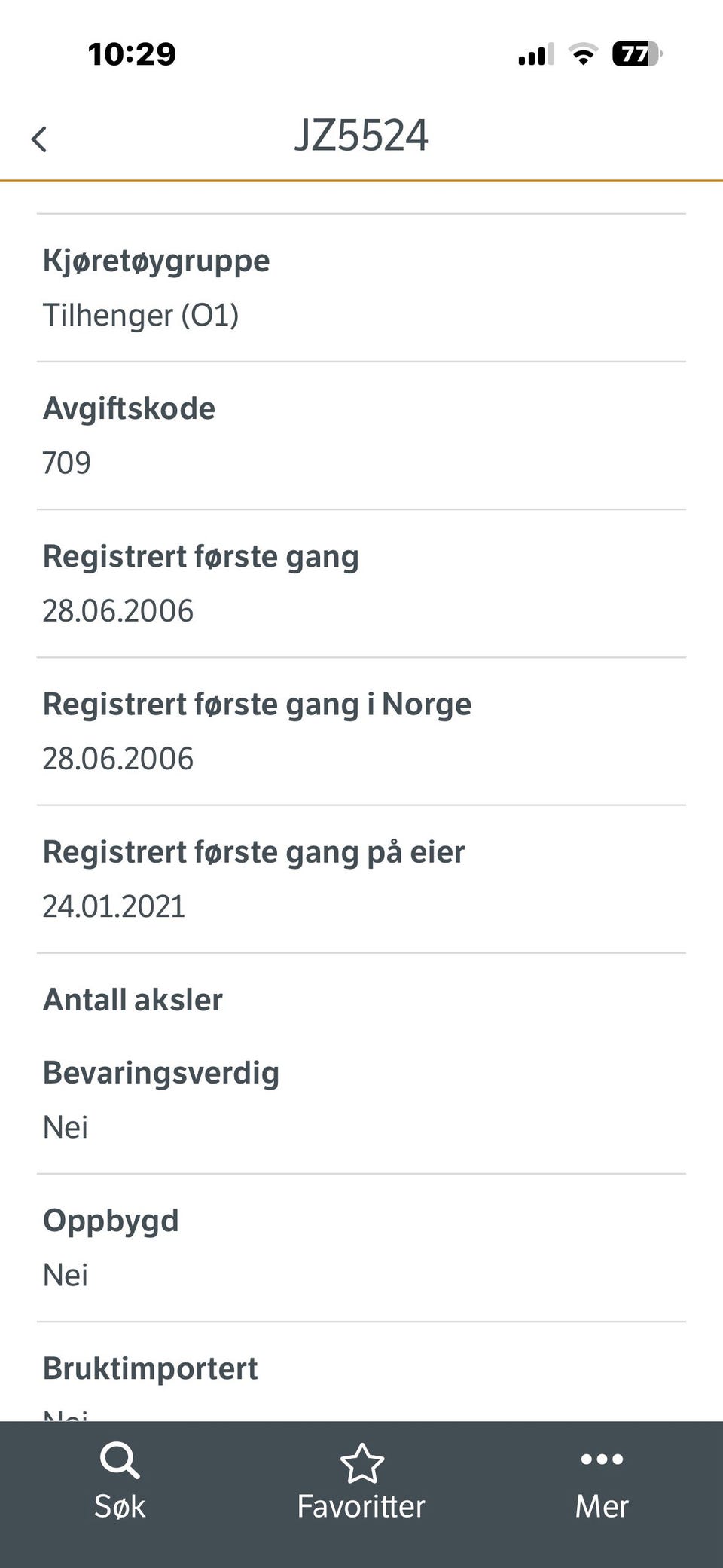Image resolution: width=723 pixels, height=1568 pixels.
Task: Open the Søk tab label
Action: tap(120, 1506)
